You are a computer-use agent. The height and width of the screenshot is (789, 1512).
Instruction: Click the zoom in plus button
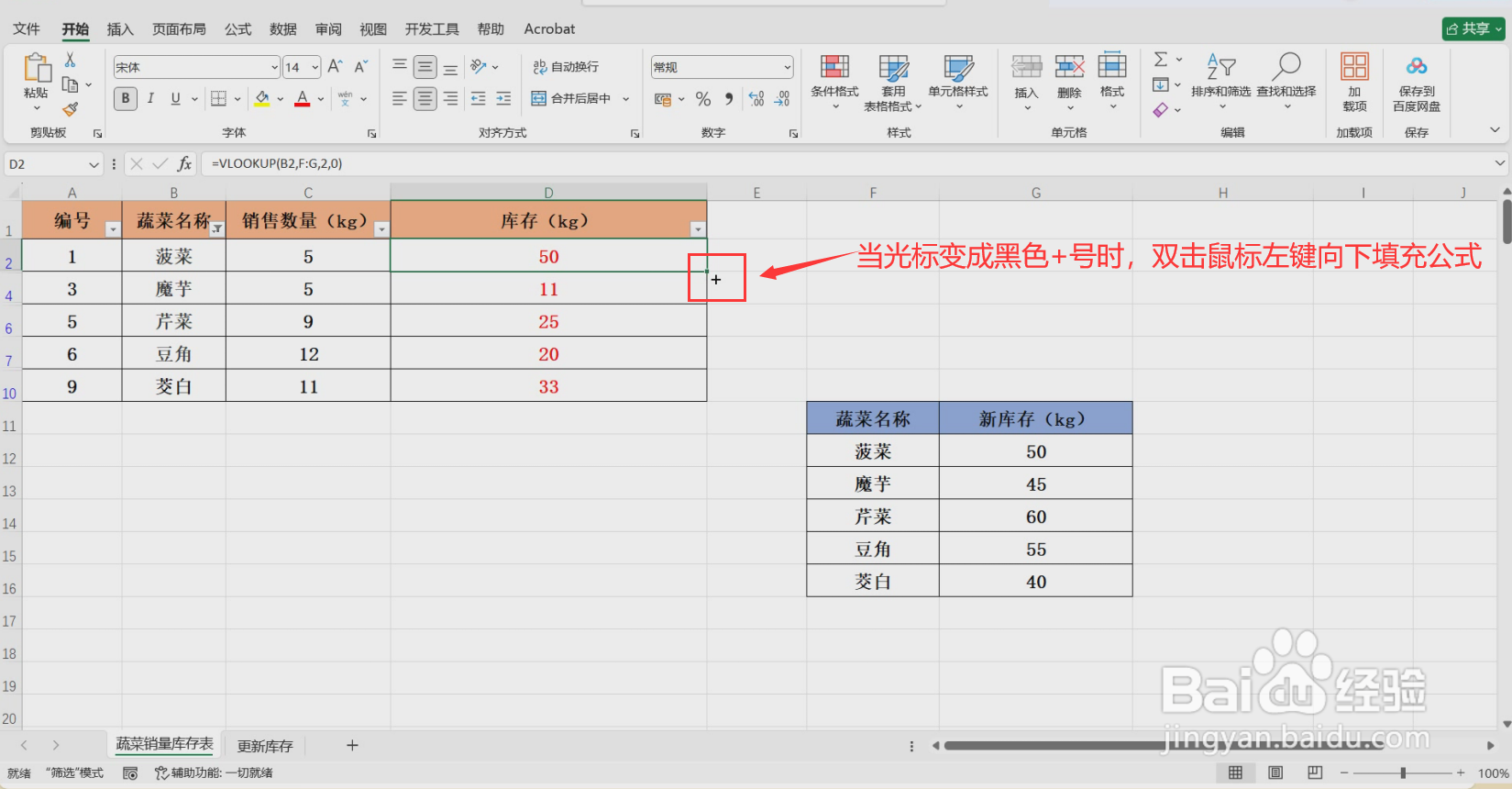click(1461, 772)
